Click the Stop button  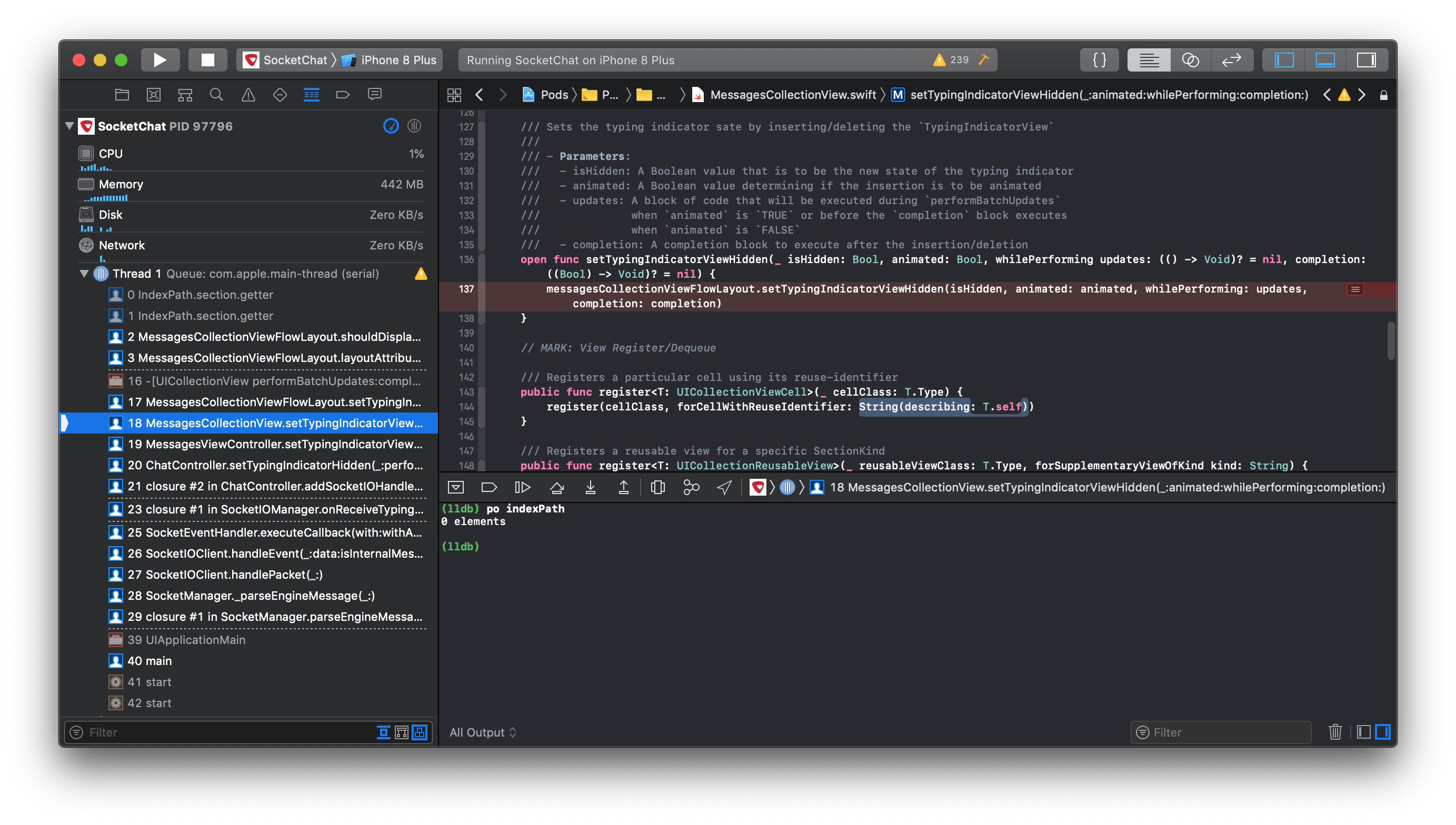click(207, 60)
